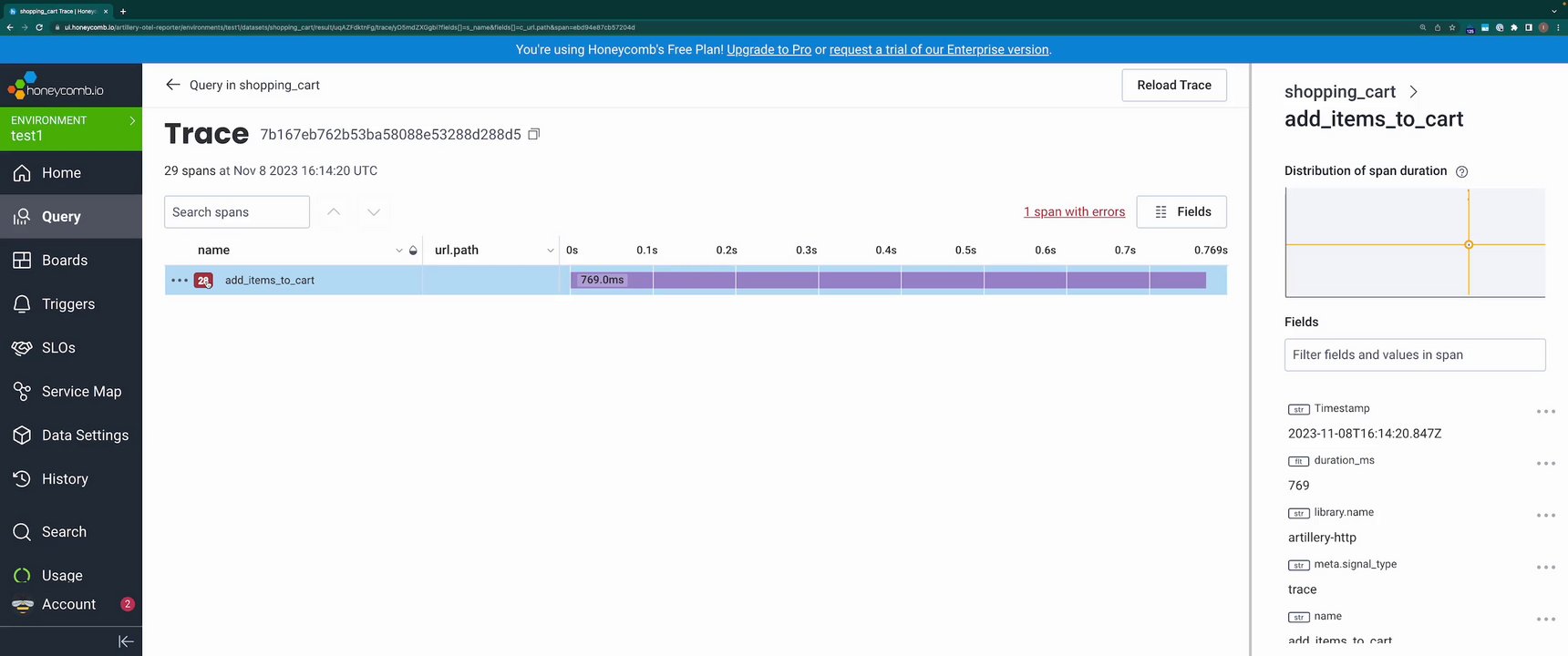Screen dimensions: 1568x656
Task: Open options menu for library.name field
Action: (x=1545, y=516)
